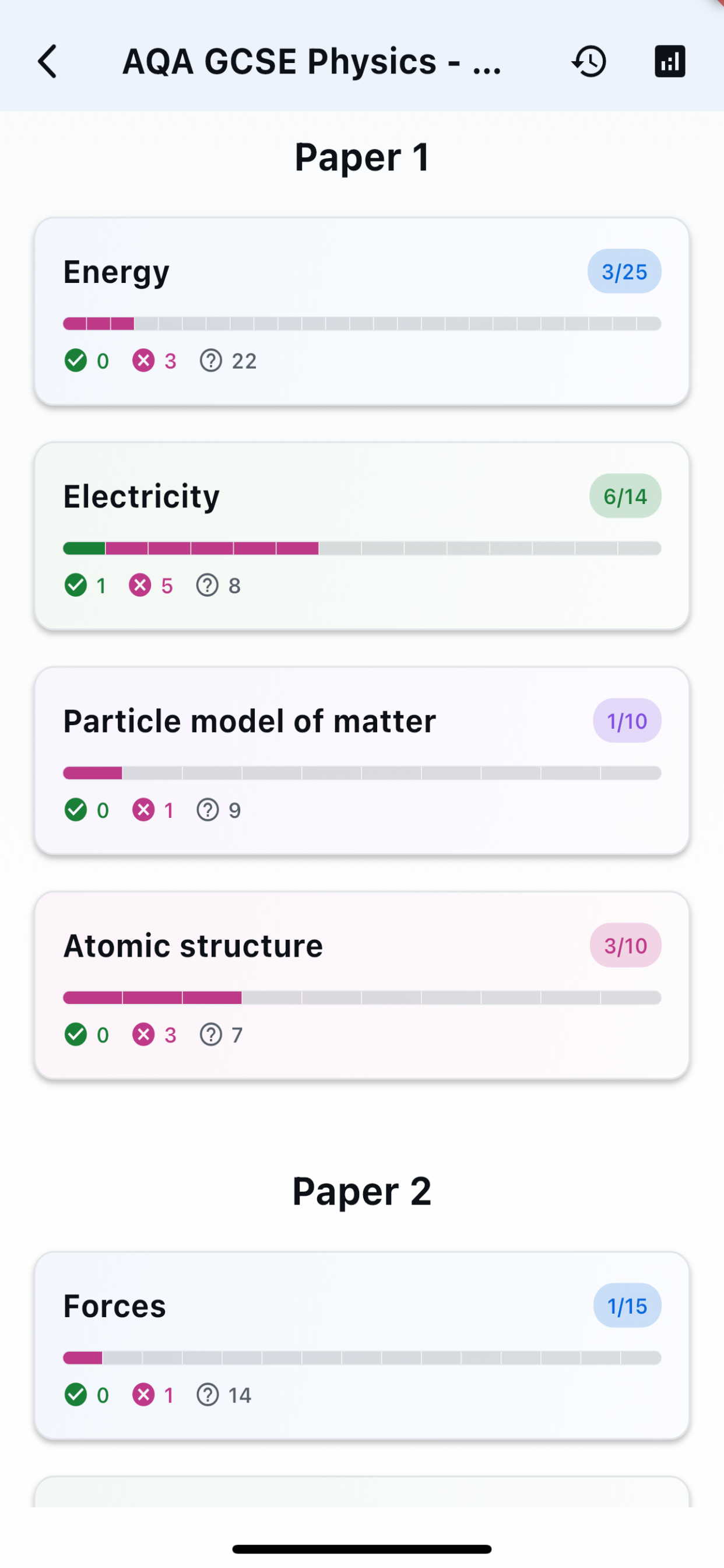Screen dimensions: 724x1568
Task: Tap the green checkmark icon on Atomic structure
Action: pos(76,1035)
